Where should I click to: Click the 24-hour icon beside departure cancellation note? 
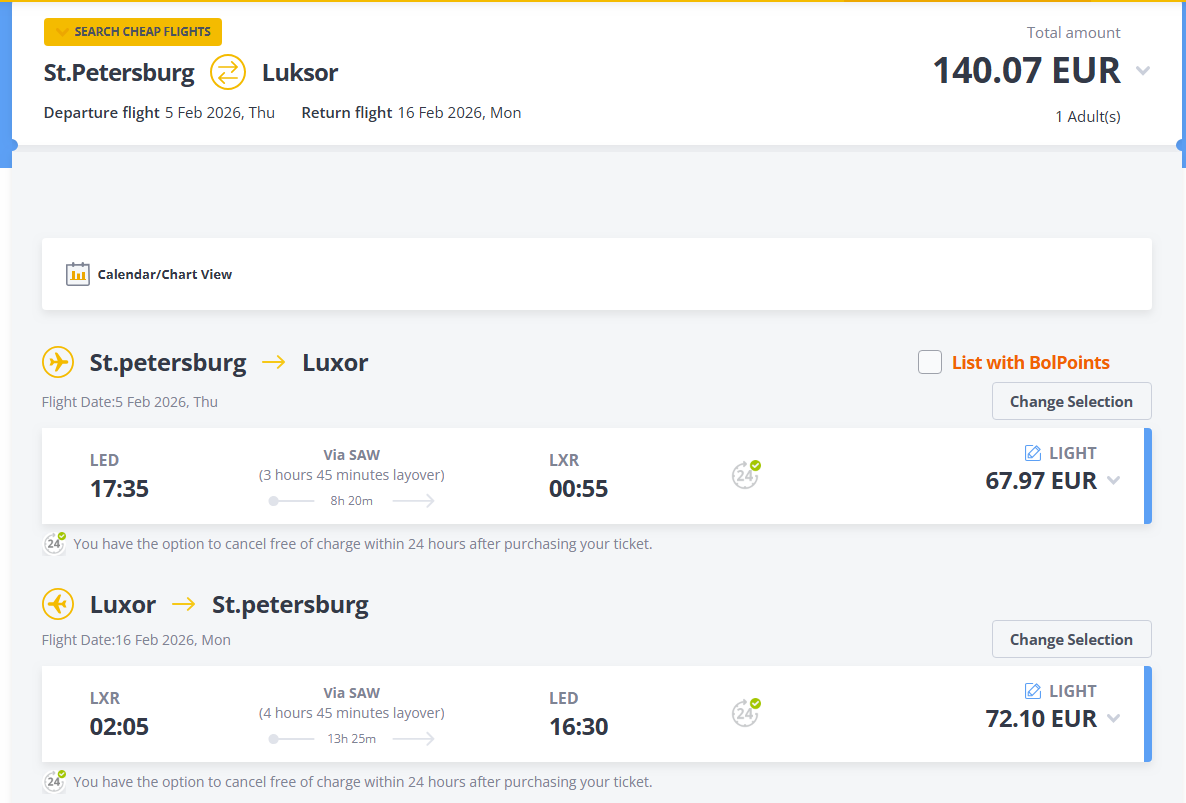pyautogui.click(x=54, y=544)
